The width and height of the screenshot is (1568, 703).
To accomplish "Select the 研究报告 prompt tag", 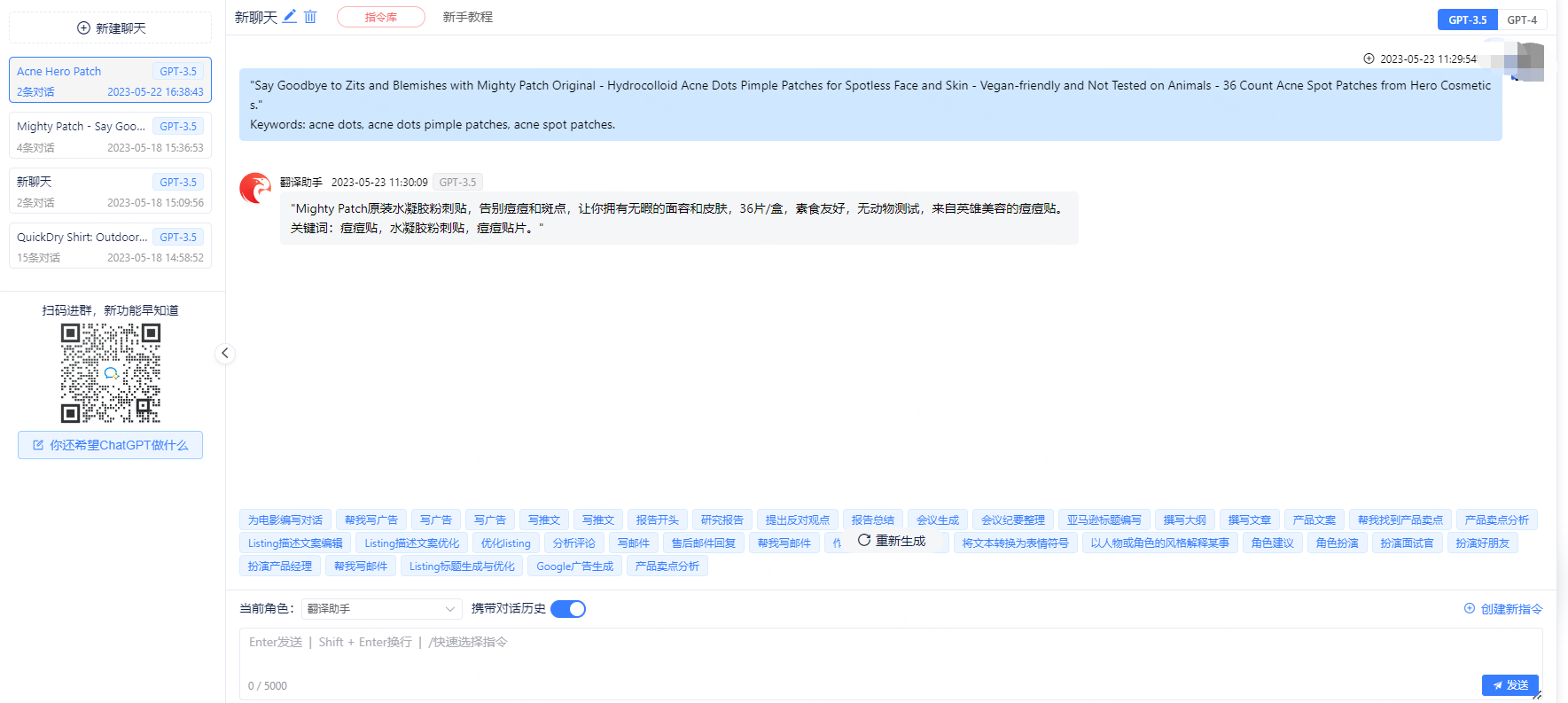I will (722, 519).
